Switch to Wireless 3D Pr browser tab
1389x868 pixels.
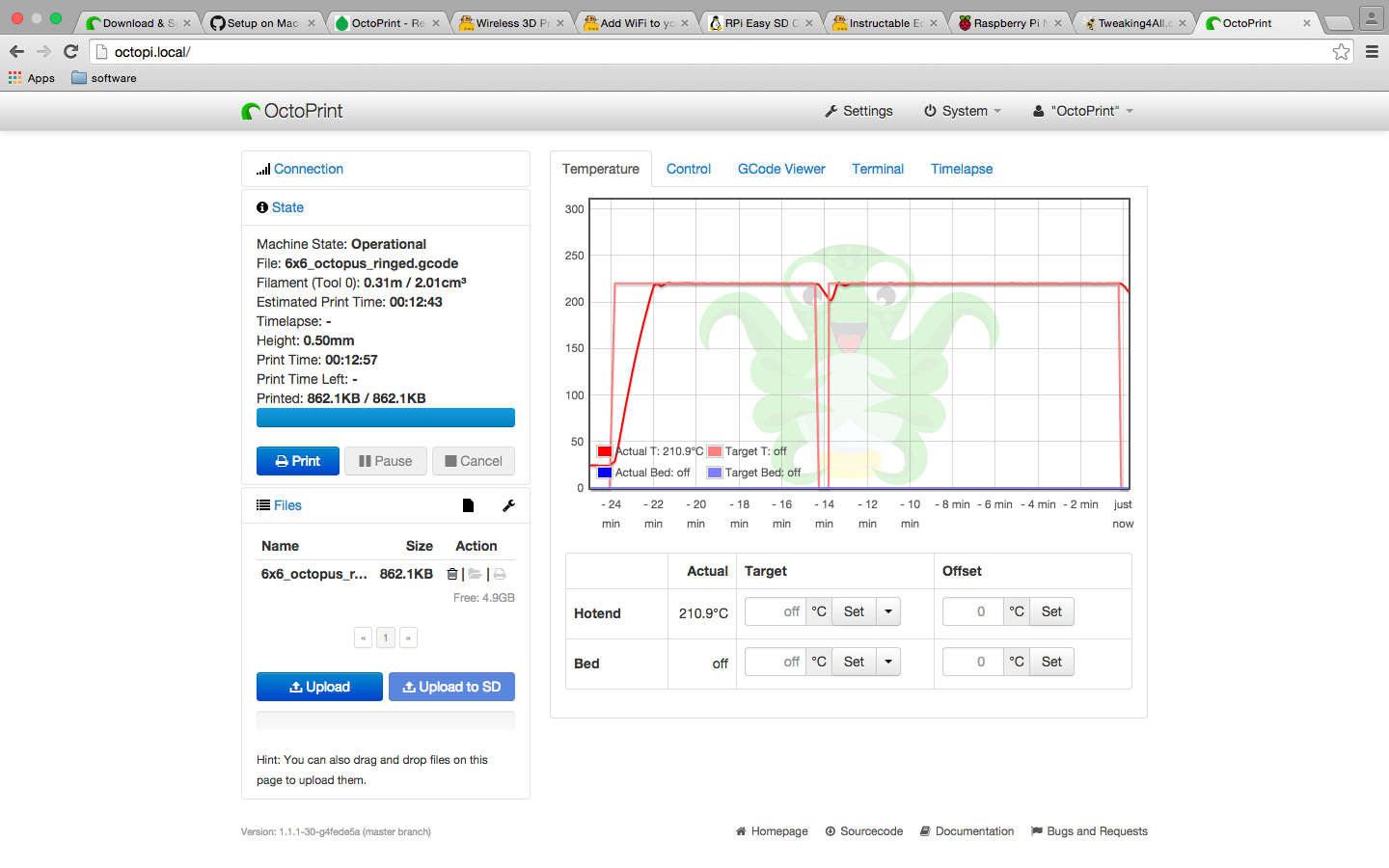(511, 23)
